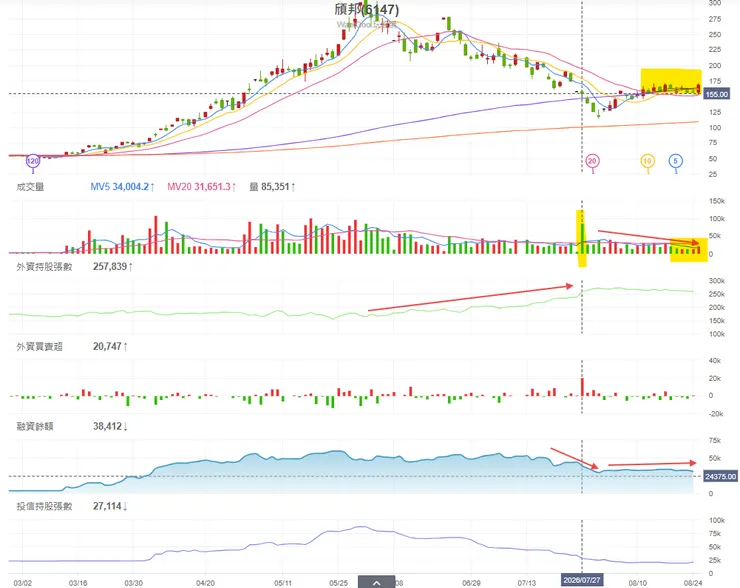Click the 成交量 volume panel label
740x588 pixels.
pos(30,187)
